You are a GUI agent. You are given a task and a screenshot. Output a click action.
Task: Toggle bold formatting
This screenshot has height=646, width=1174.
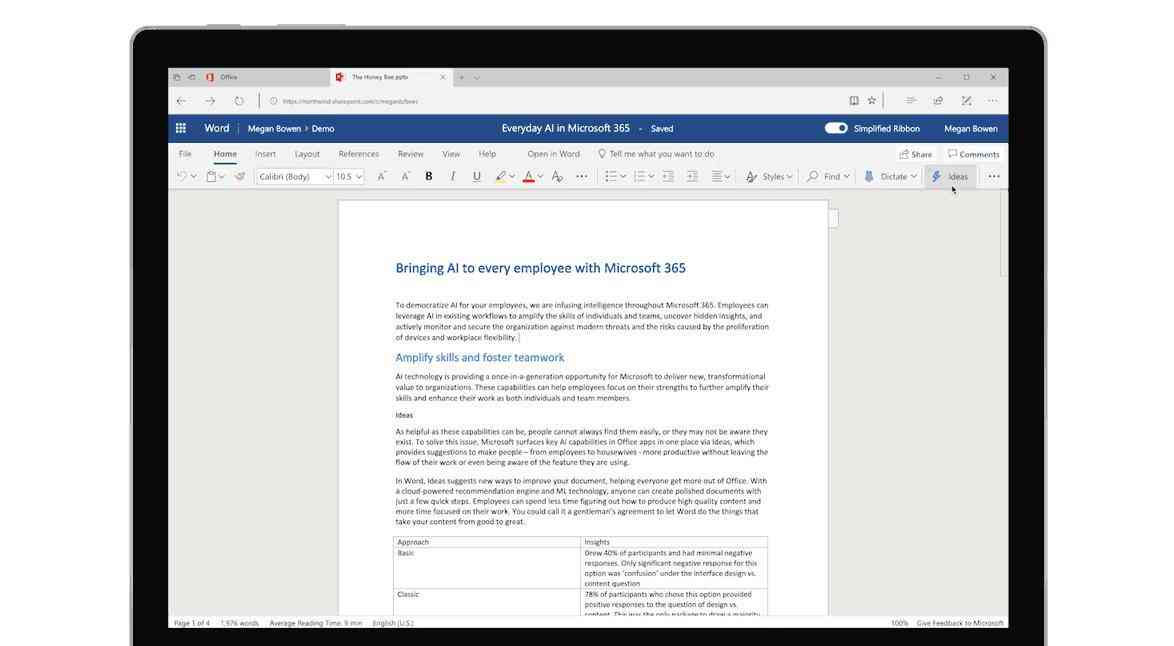click(429, 177)
